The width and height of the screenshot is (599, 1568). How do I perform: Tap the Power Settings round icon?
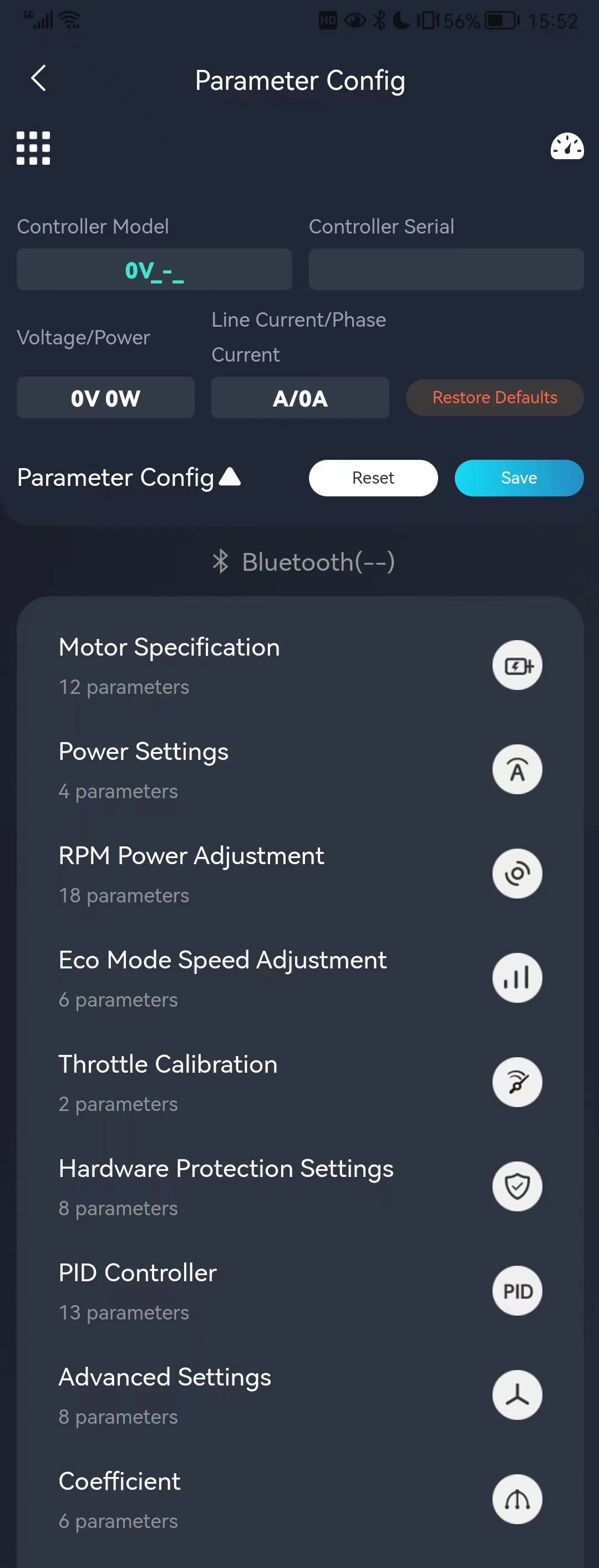[517, 769]
